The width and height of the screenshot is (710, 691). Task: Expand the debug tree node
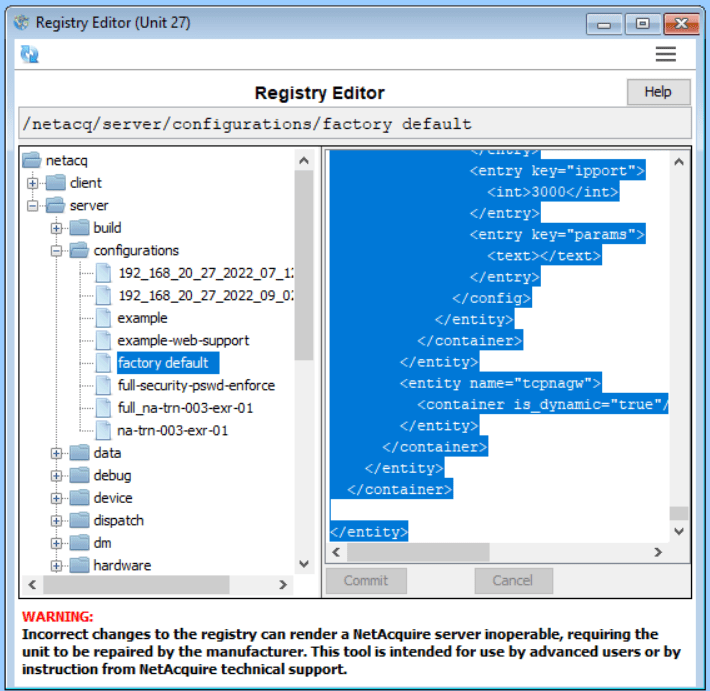[x=56, y=476]
